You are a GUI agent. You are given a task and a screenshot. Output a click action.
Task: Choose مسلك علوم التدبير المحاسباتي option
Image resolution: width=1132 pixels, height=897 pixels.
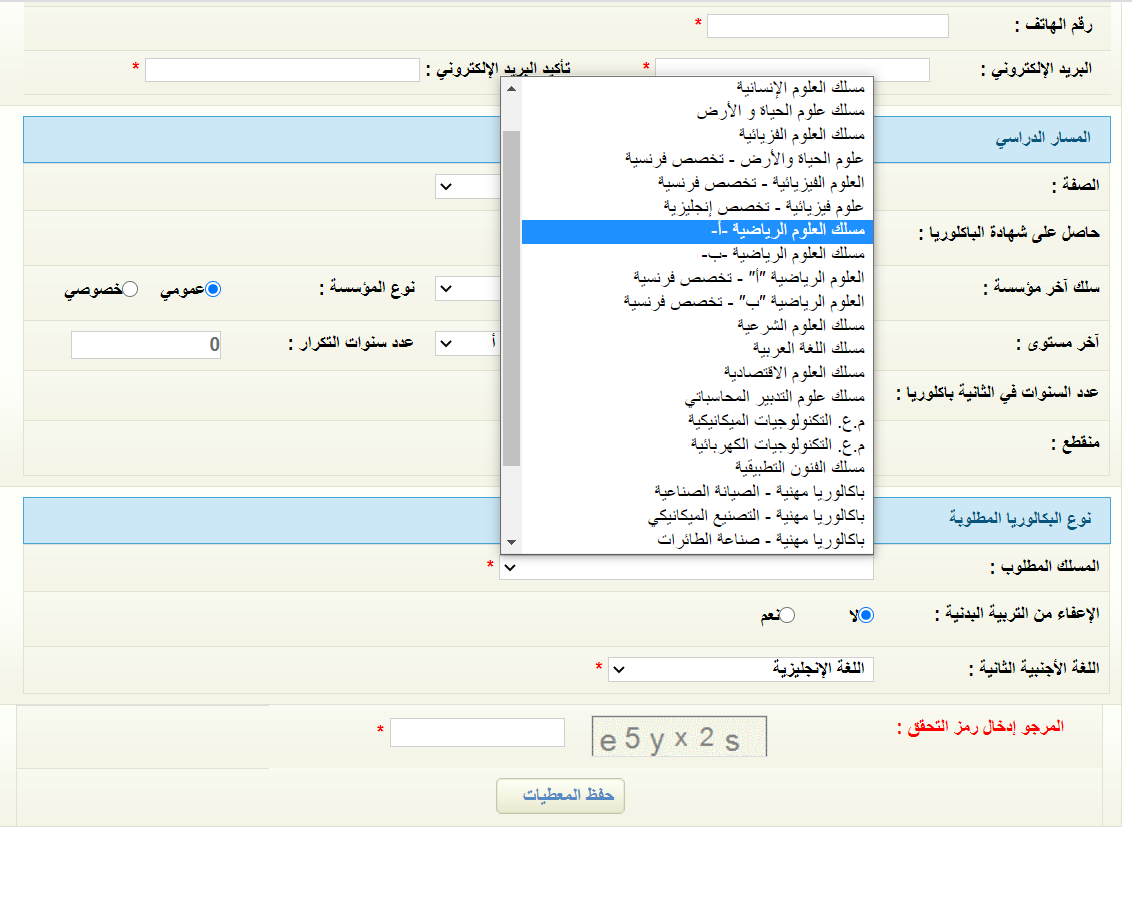(x=697, y=398)
